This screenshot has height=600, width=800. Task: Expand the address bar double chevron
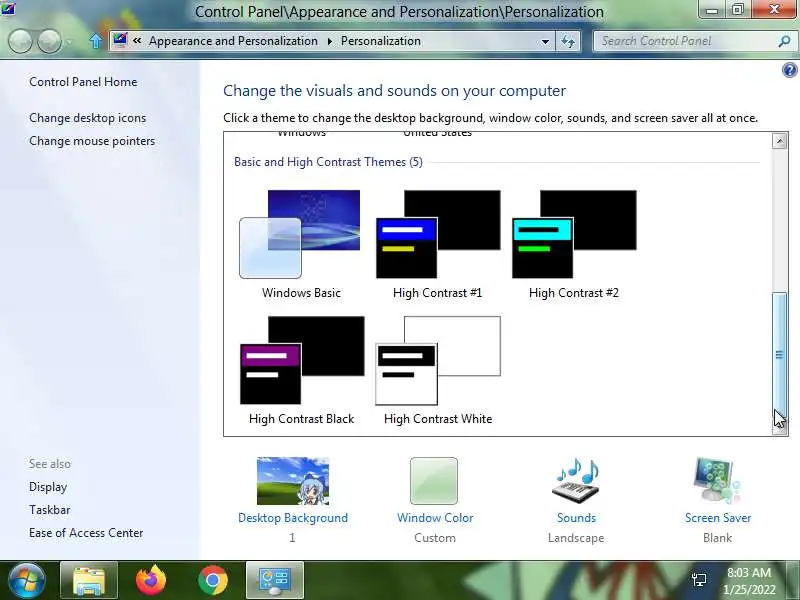pos(137,40)
